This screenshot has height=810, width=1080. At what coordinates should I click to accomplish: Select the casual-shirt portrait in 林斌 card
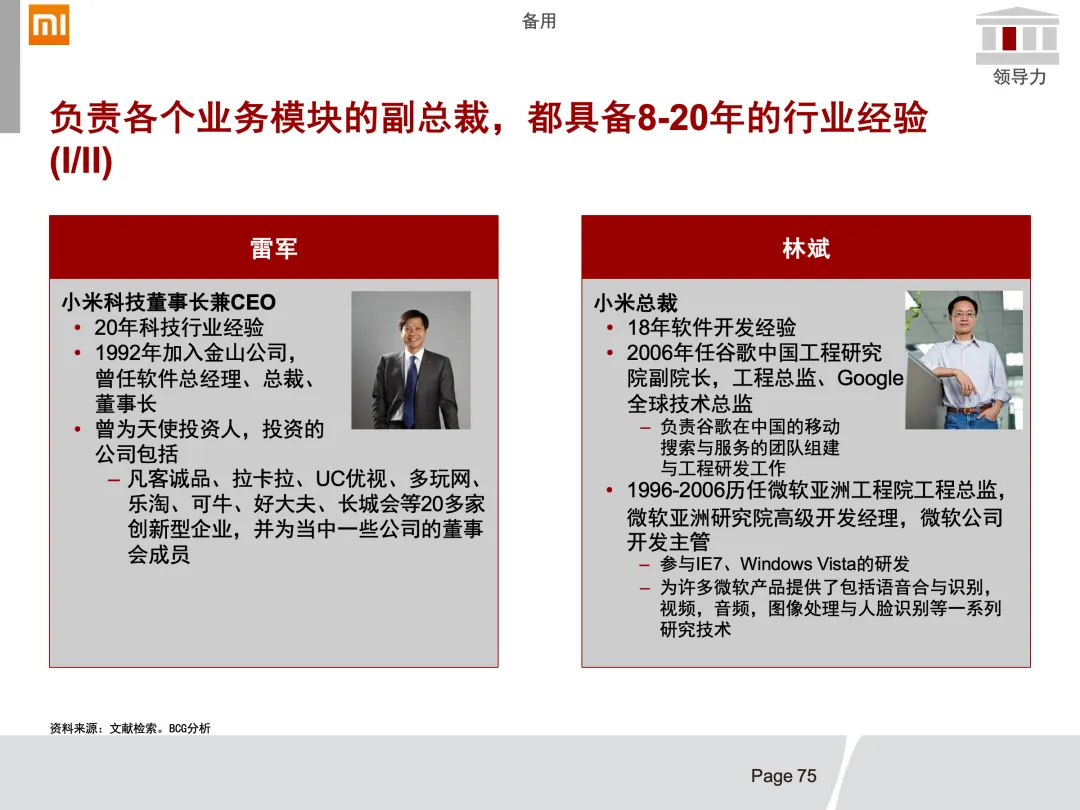(x=964, y=360)
